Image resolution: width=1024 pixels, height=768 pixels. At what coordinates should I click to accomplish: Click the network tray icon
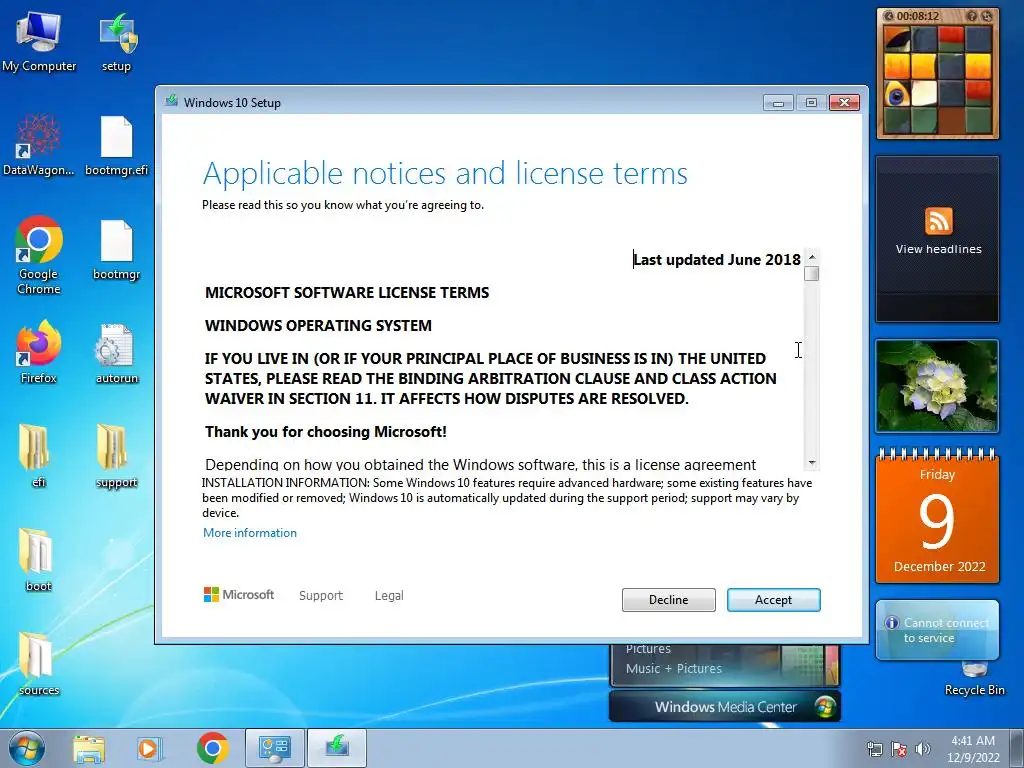874,749
